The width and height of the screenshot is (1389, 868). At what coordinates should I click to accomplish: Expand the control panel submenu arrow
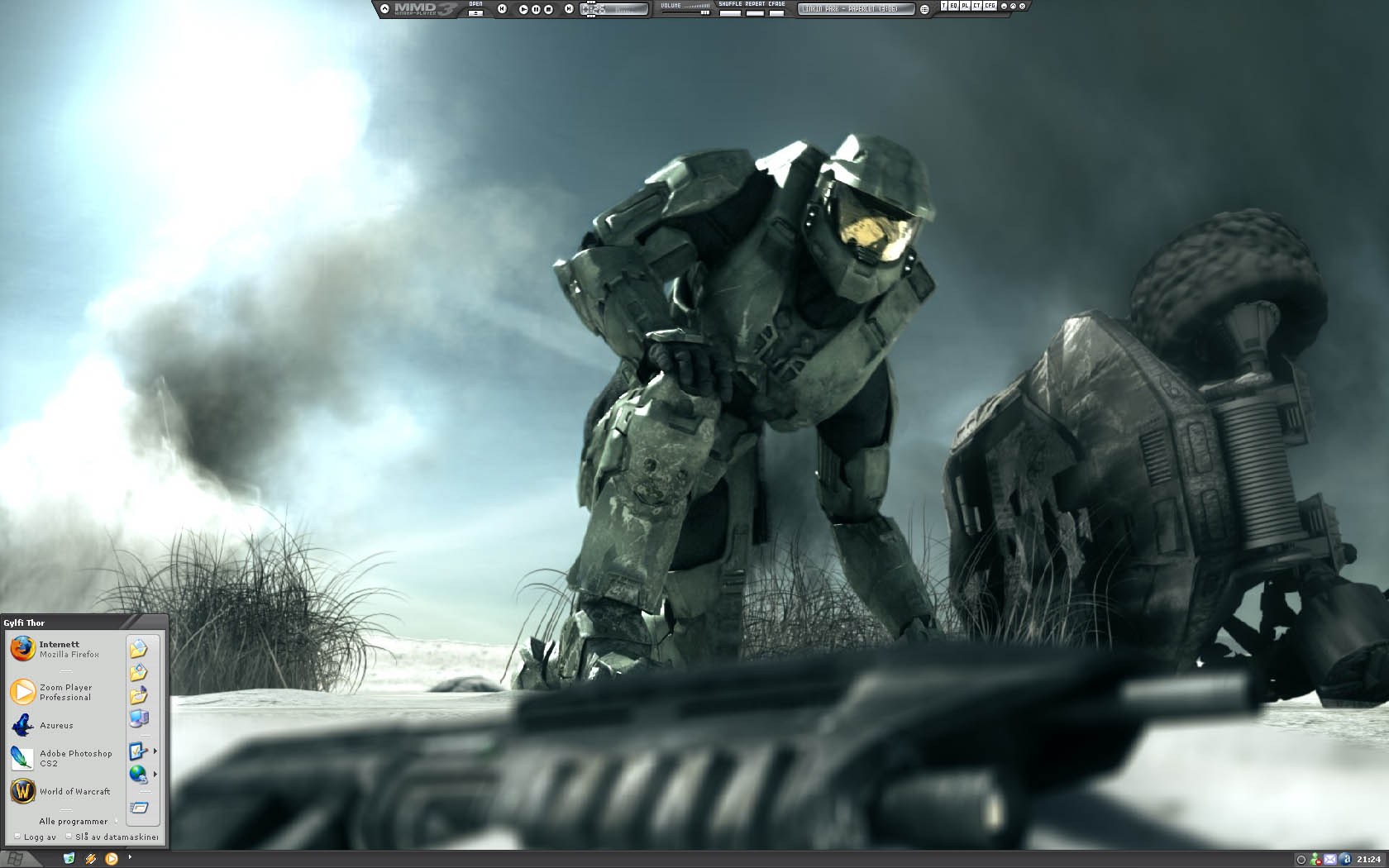click(155, 751)
